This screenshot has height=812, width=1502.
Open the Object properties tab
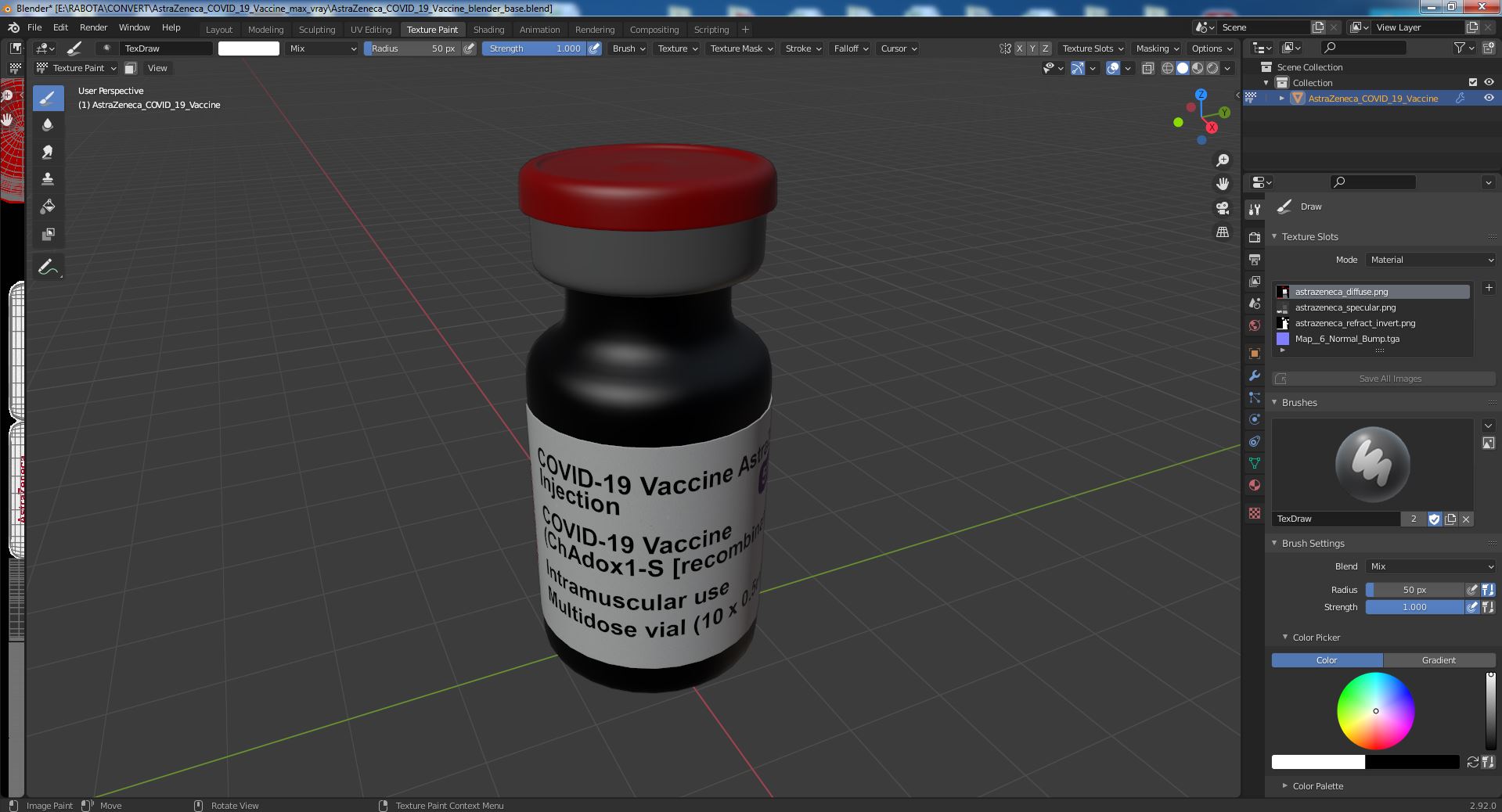[x=1255, y=354]
